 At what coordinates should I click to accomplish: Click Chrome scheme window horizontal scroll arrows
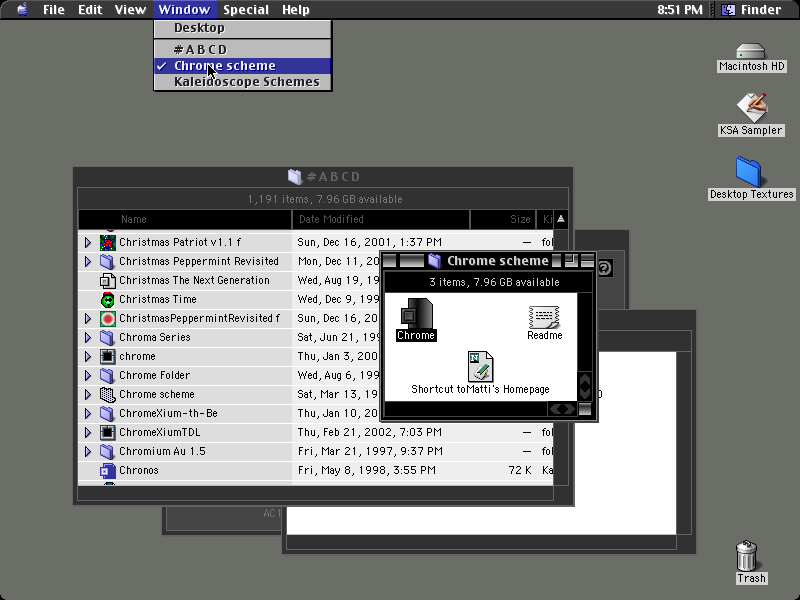562,409
